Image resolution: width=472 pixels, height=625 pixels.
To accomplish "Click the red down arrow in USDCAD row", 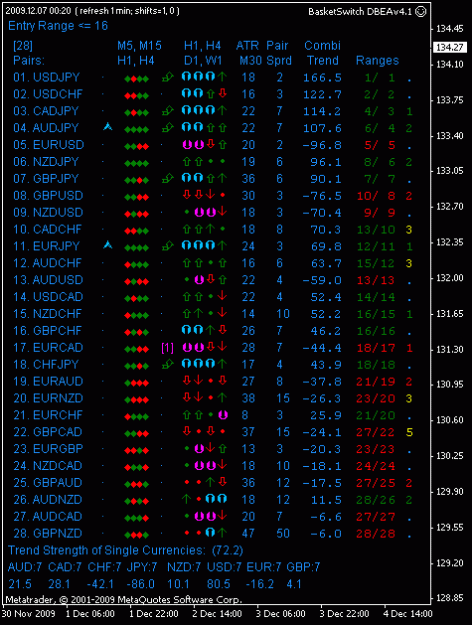I will [x=223, y=296].
